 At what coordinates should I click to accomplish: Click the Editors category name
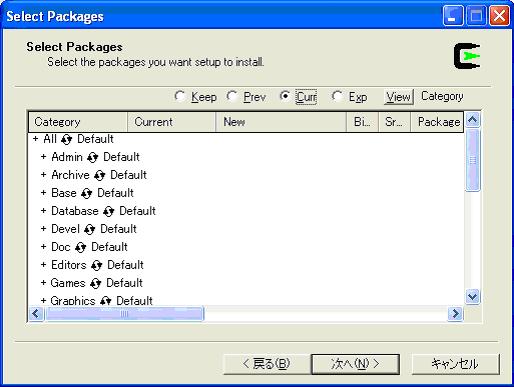coord(69,265)
